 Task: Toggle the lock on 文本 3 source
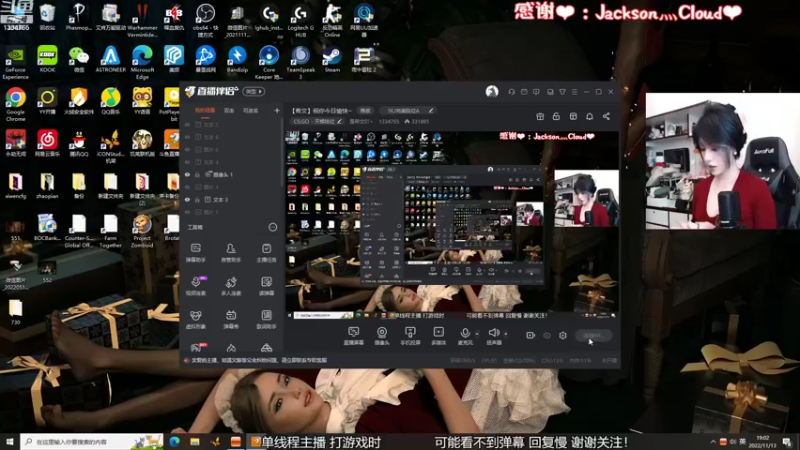(x=197, y=199)
